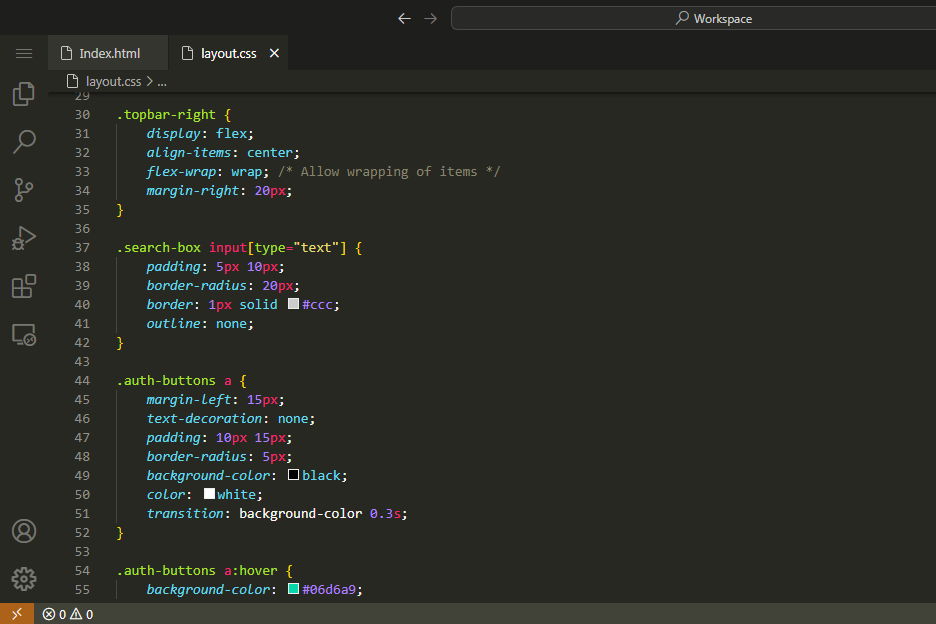Open the Source Control view
The height and width of the screenshot is (624, 936).
point(24,190)
